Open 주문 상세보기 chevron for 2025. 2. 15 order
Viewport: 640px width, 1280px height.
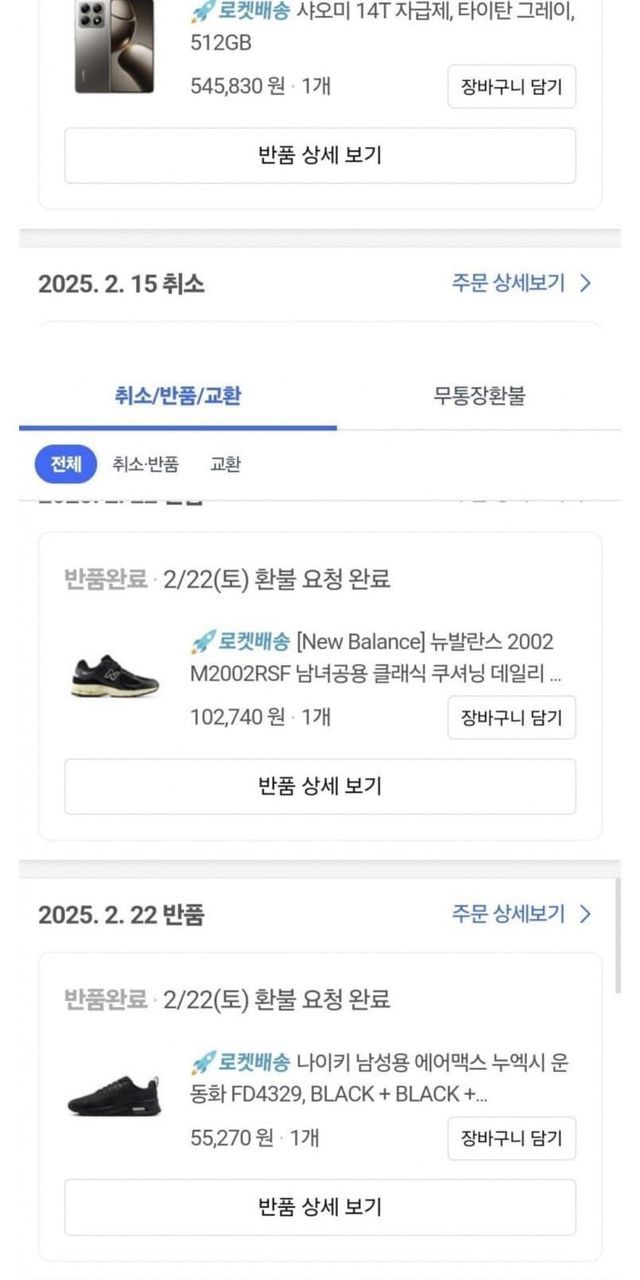(x=585, y=283)
